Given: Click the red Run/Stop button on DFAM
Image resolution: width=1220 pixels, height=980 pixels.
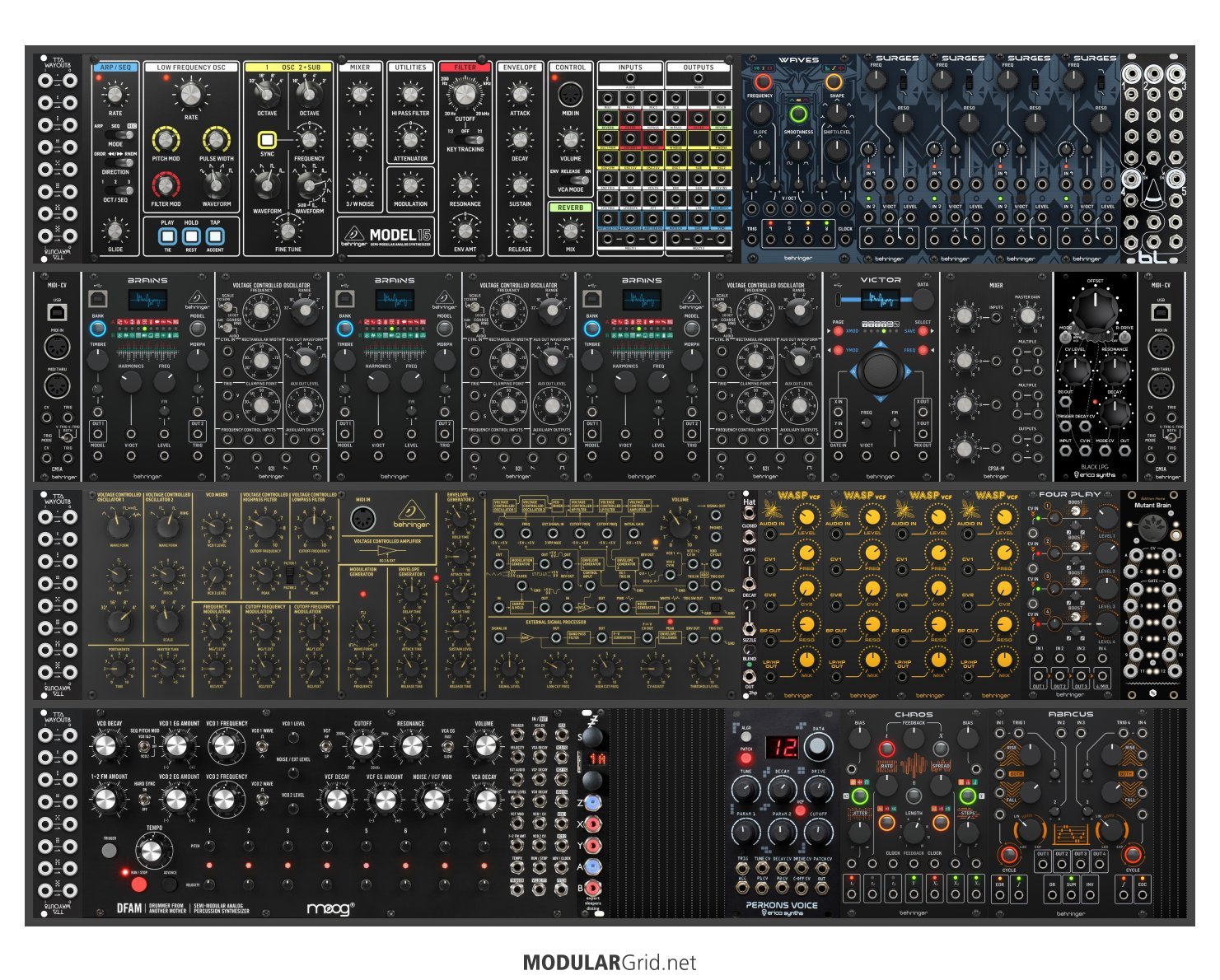Looking at the screenshot, I should pos(138,885).
